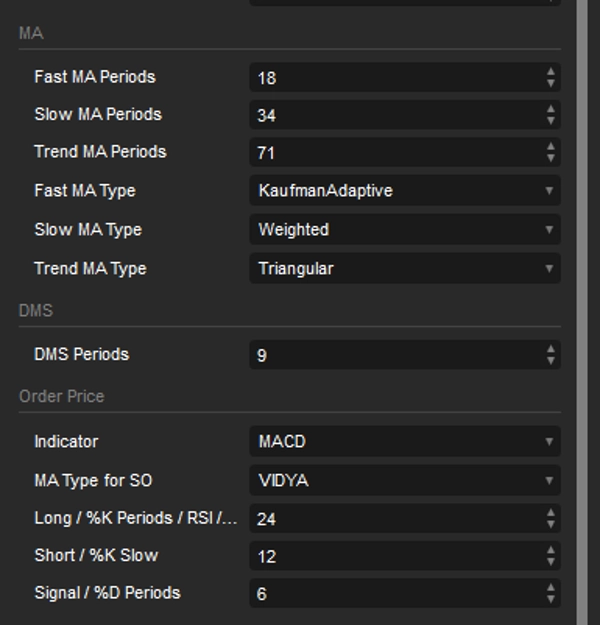Click the Signal / %D Periods field
The height and width of the screenshot is (625, 600).
(395, 594)
